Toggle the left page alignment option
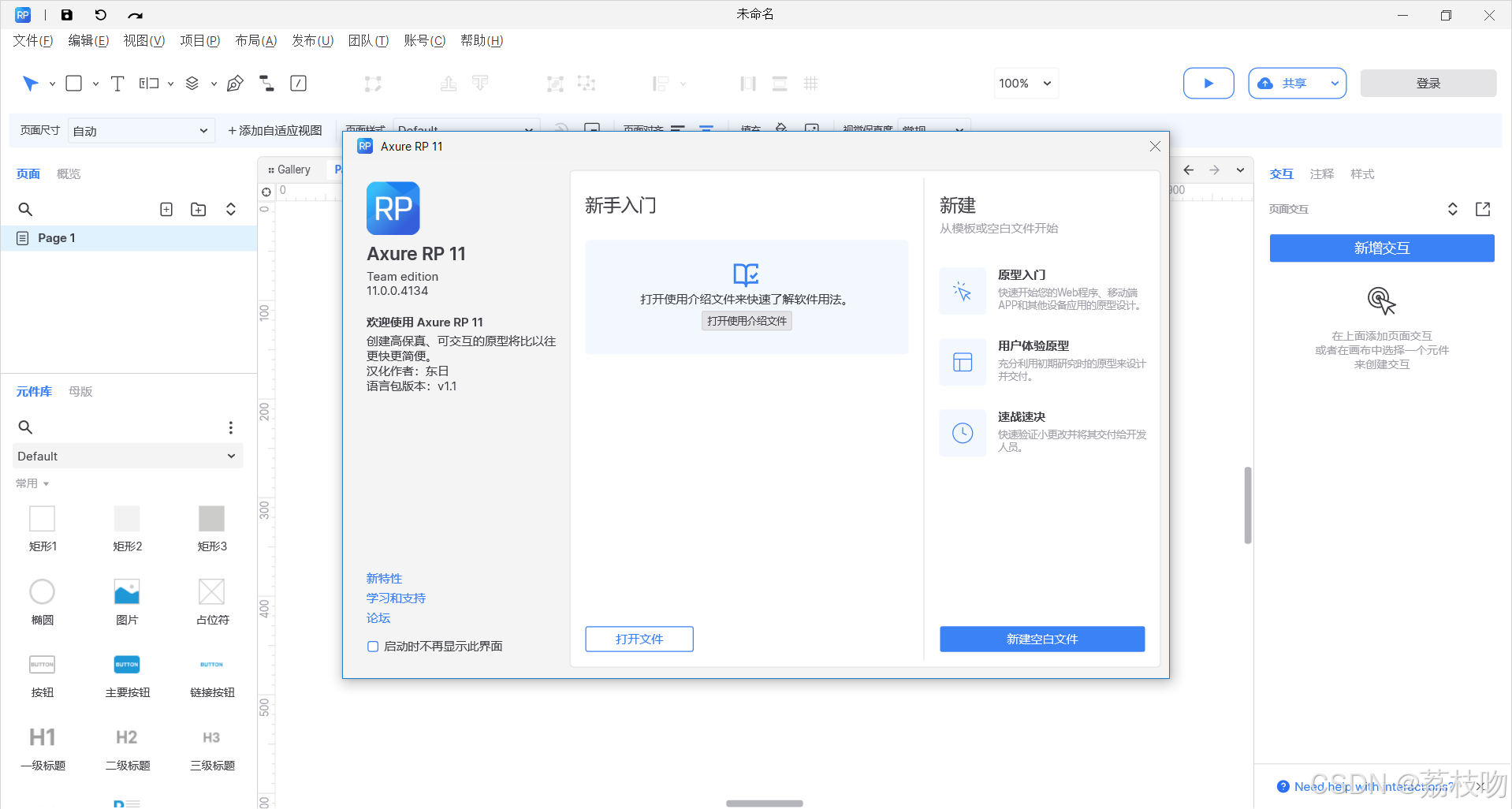The width and height of the screenshot is (1512, 809). (x=677, y=130)
